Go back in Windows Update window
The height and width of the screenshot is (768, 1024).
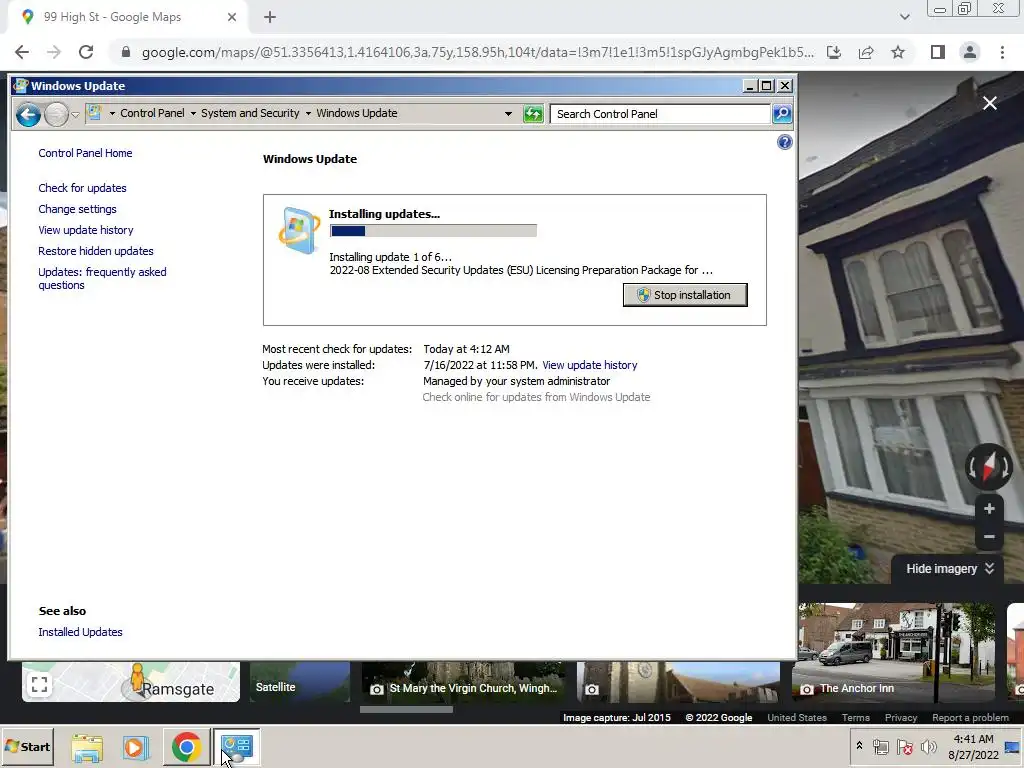[28, 114]
